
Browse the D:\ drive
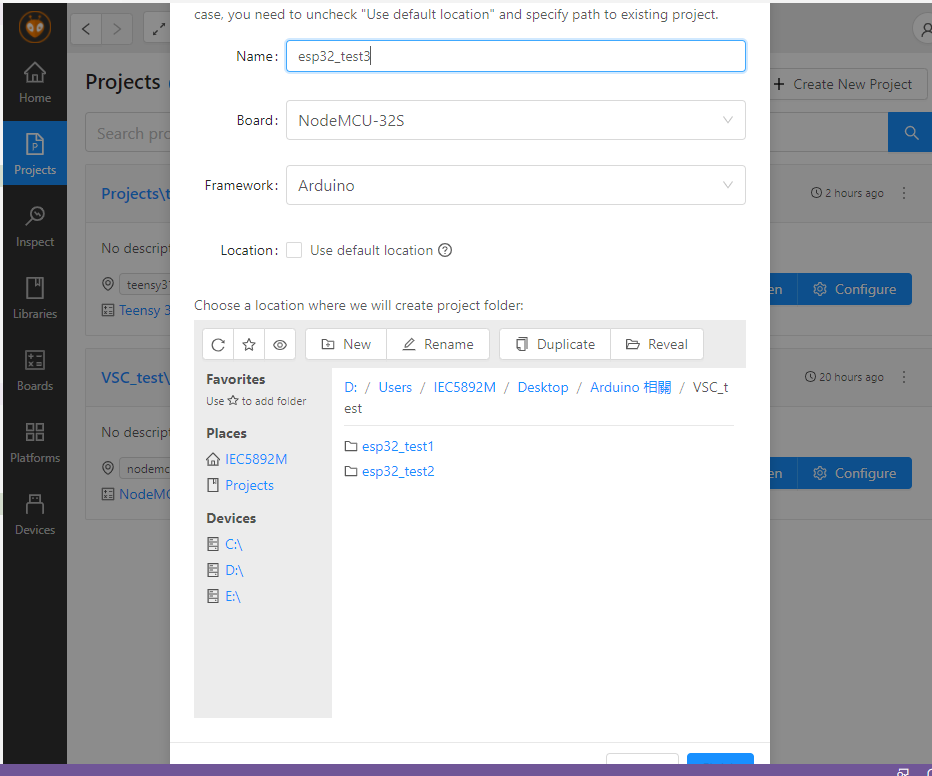tap(234, 570)
